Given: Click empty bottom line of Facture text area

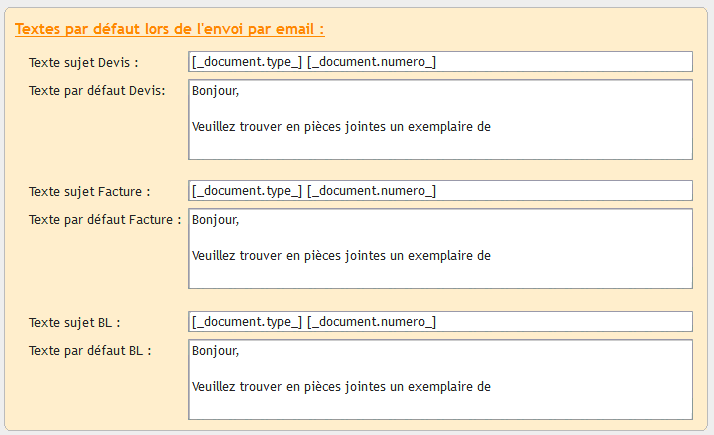Looking at the screenshot, I should coord(440,276).
